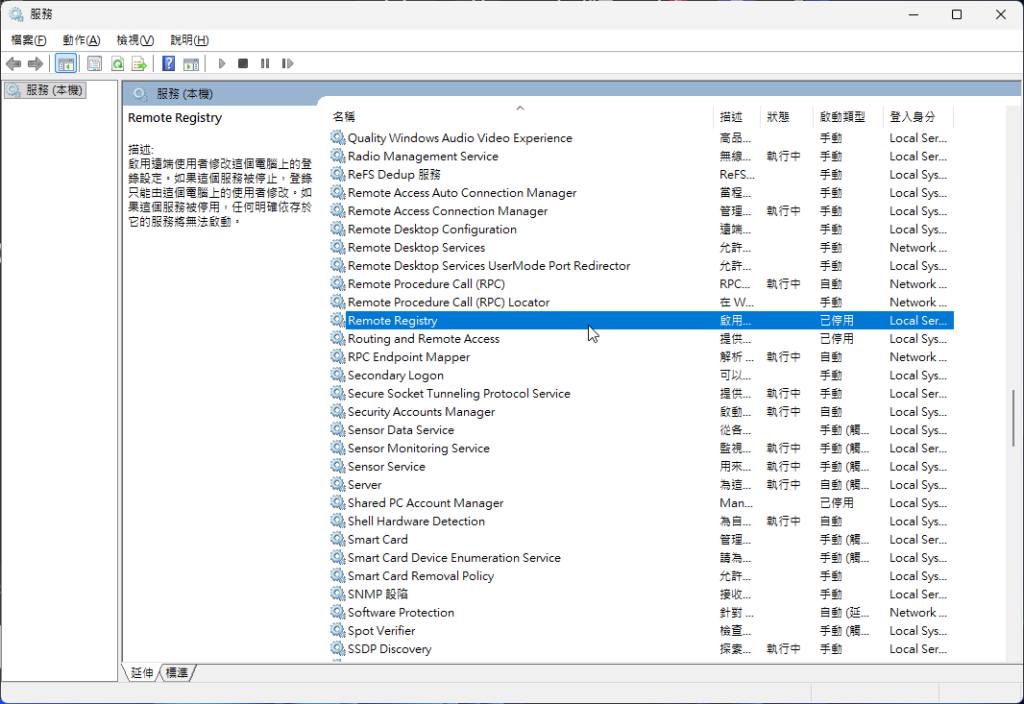This screenshot has height=704, width=1024.
Task: Toggle the show/hide action pane button
Action: 190,64
